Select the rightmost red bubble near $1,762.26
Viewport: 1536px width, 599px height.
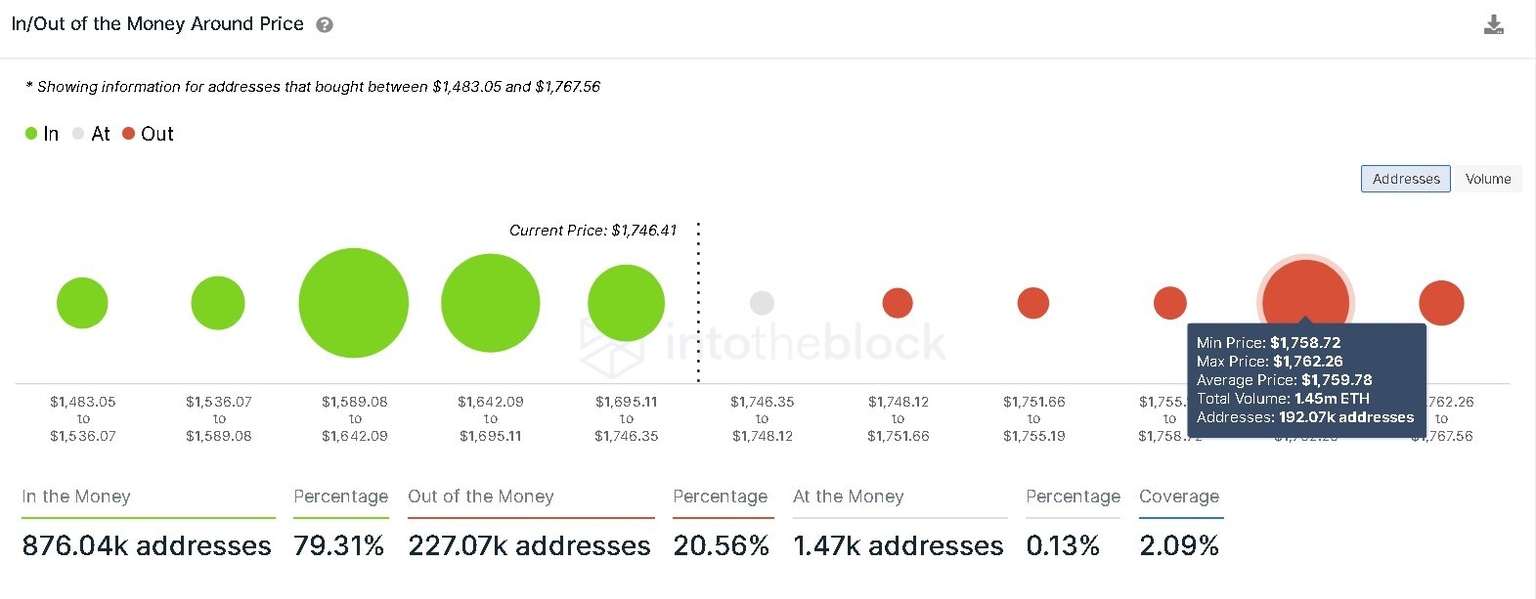tap(1441, 302)
